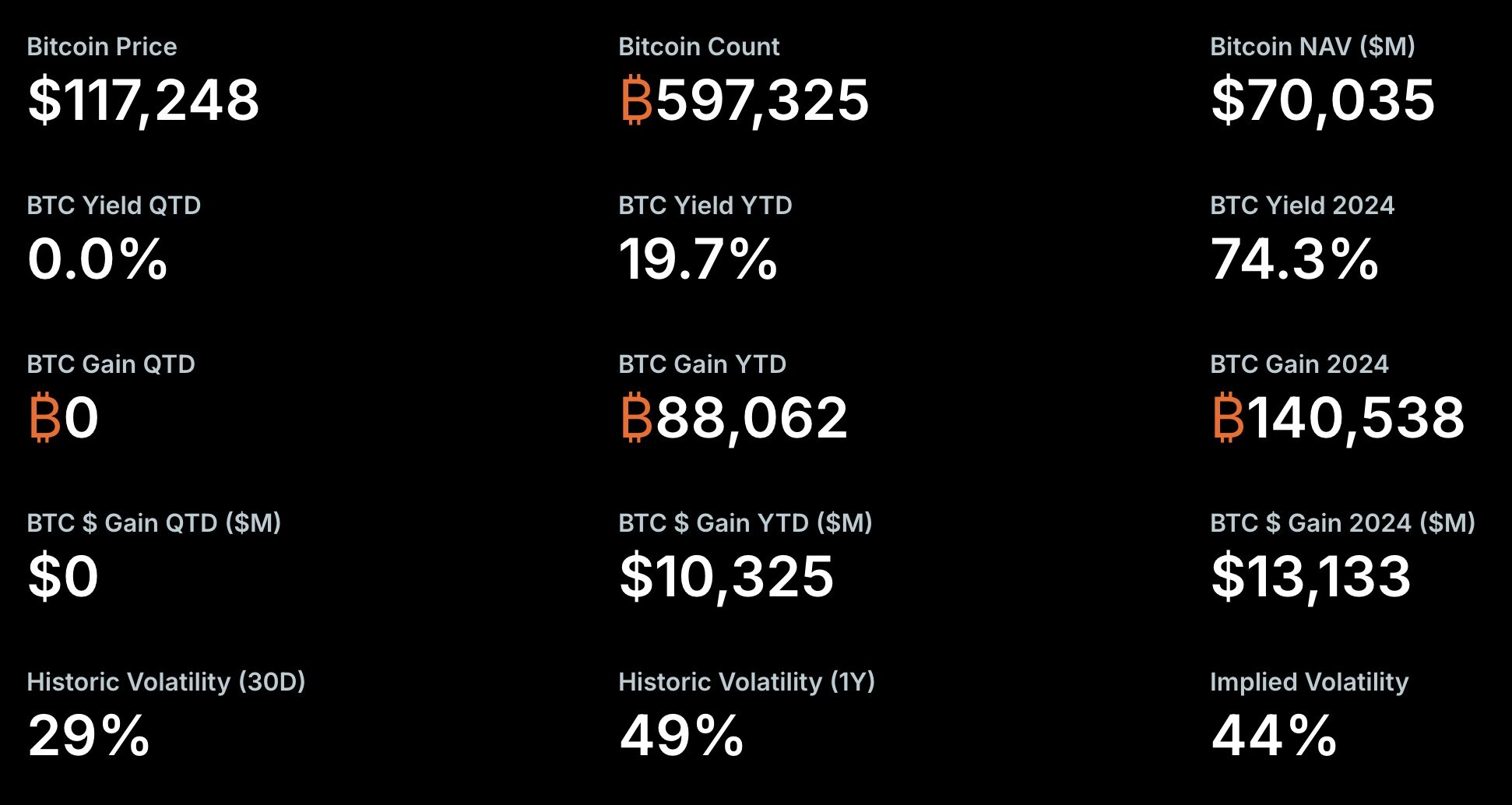Click the Bitcoin symbol next to 88,062
The width and height of the screenshot is (1512, 805).
[x=636, y=417]
